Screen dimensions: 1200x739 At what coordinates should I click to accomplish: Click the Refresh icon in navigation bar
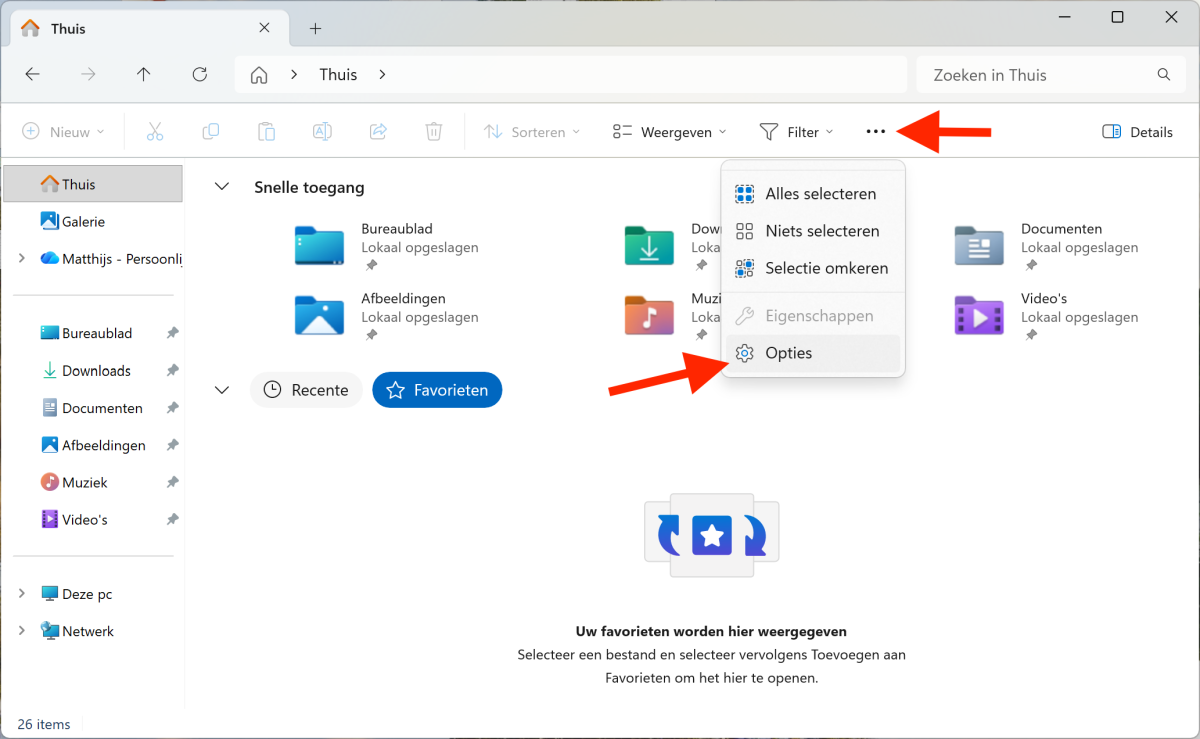coord(200,75)
